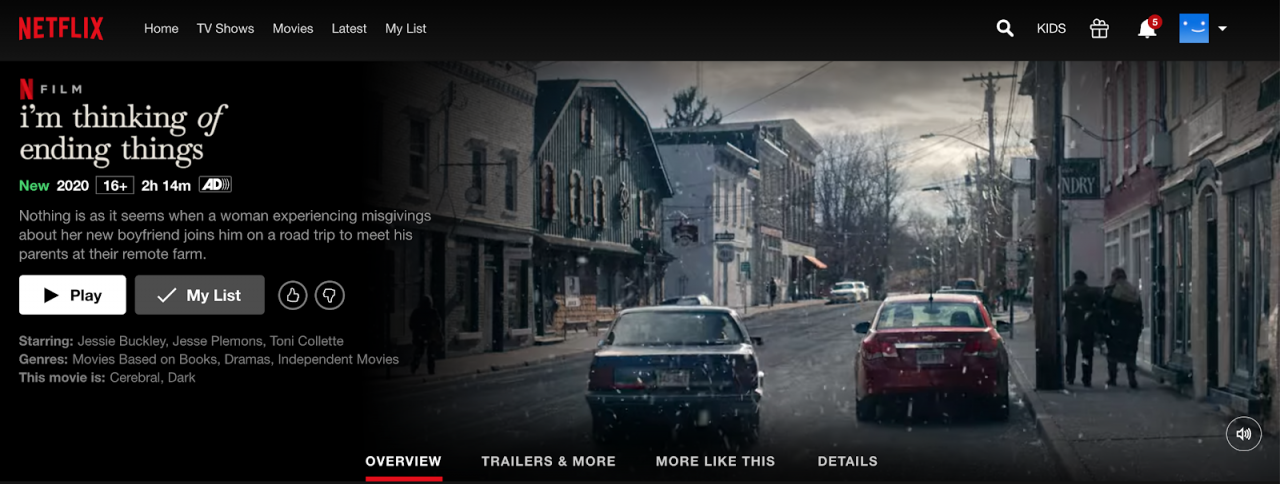Click the 2020 release year

click(x=73, y=185)
